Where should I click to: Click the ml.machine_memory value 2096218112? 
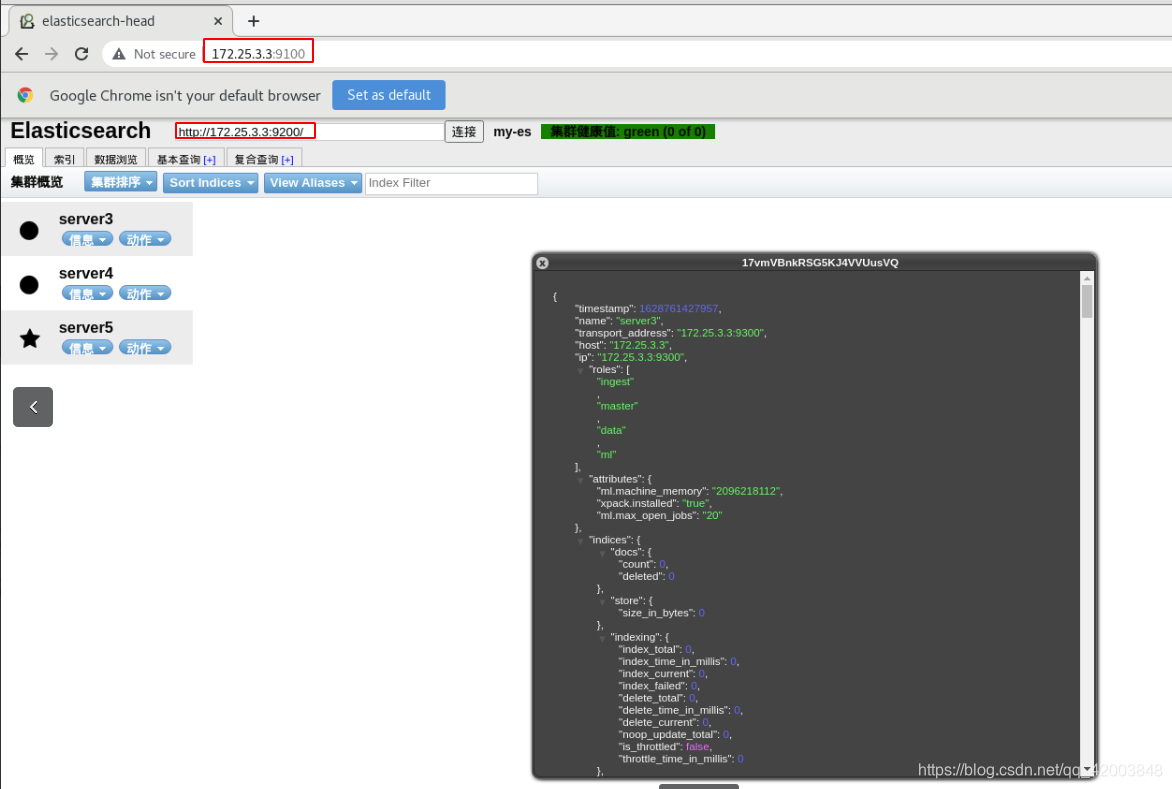(x=746, y=492)
